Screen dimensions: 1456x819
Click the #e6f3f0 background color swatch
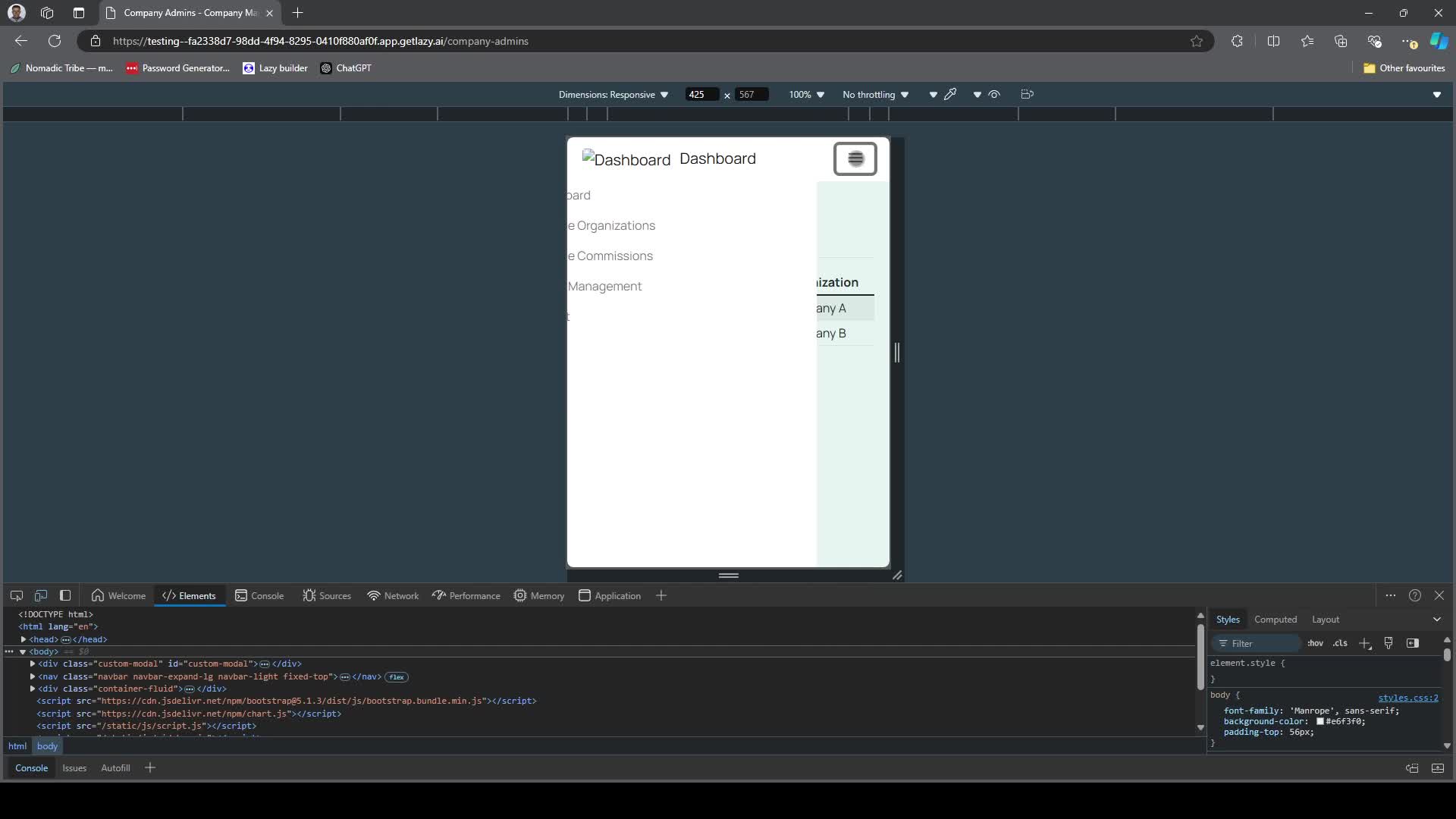[x=1320, y=722]
